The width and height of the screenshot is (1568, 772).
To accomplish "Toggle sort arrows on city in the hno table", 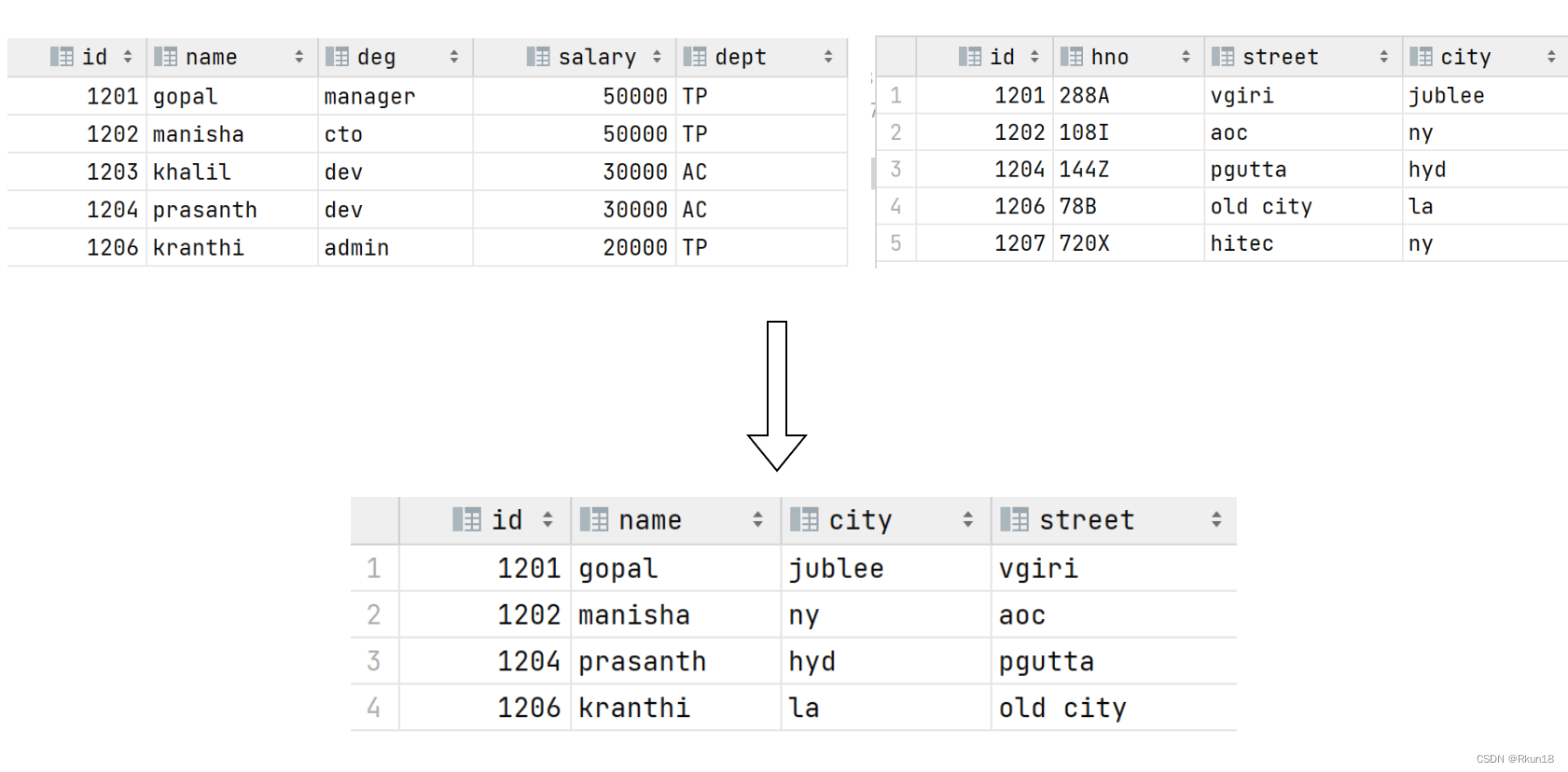I will coord(1551,57).
